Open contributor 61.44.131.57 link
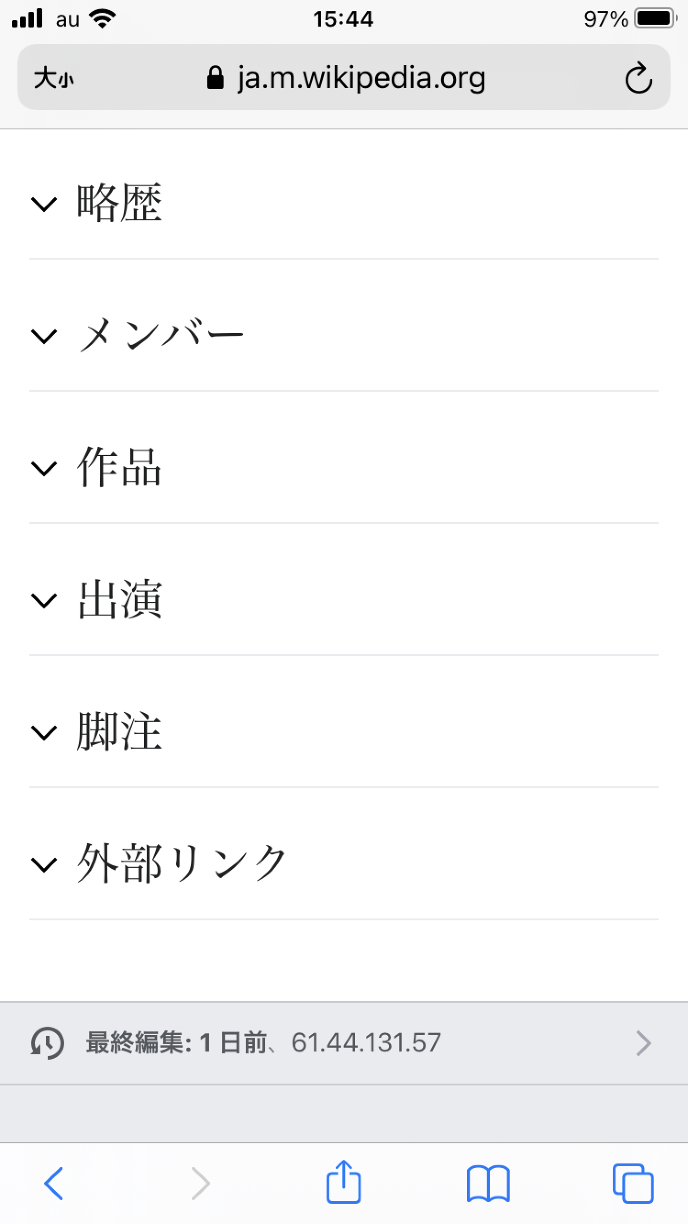688x1224 pixels. tap(366, 1043)
